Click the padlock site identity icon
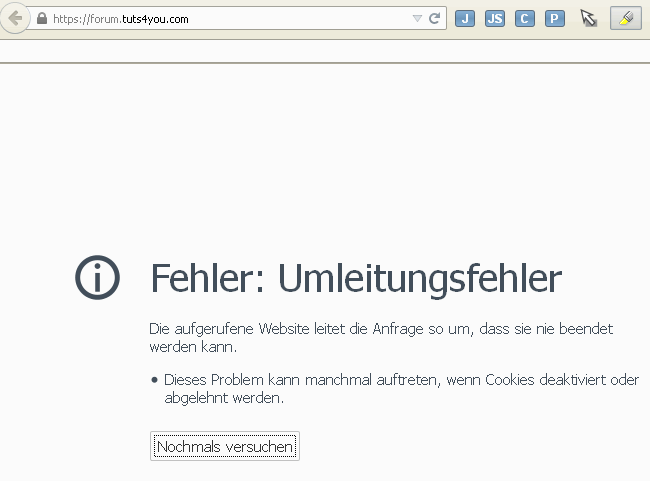 [41, 19]
